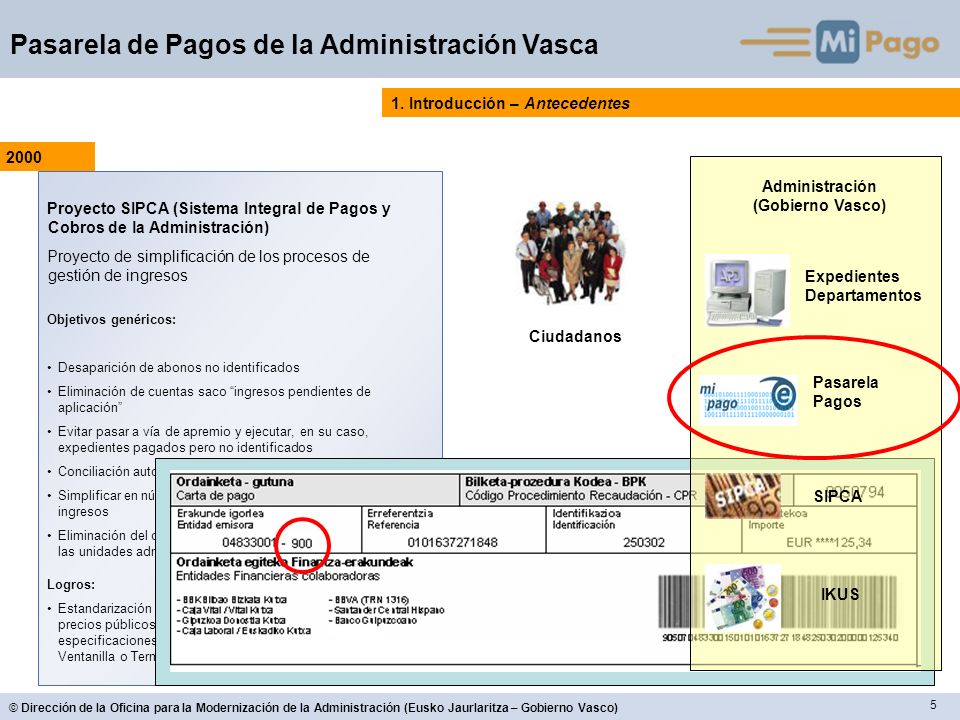Click 'Caja Laboral / Euskadiko Kutxa' bank entry
Screen dimensions: 960x720
tap(244, 631)
